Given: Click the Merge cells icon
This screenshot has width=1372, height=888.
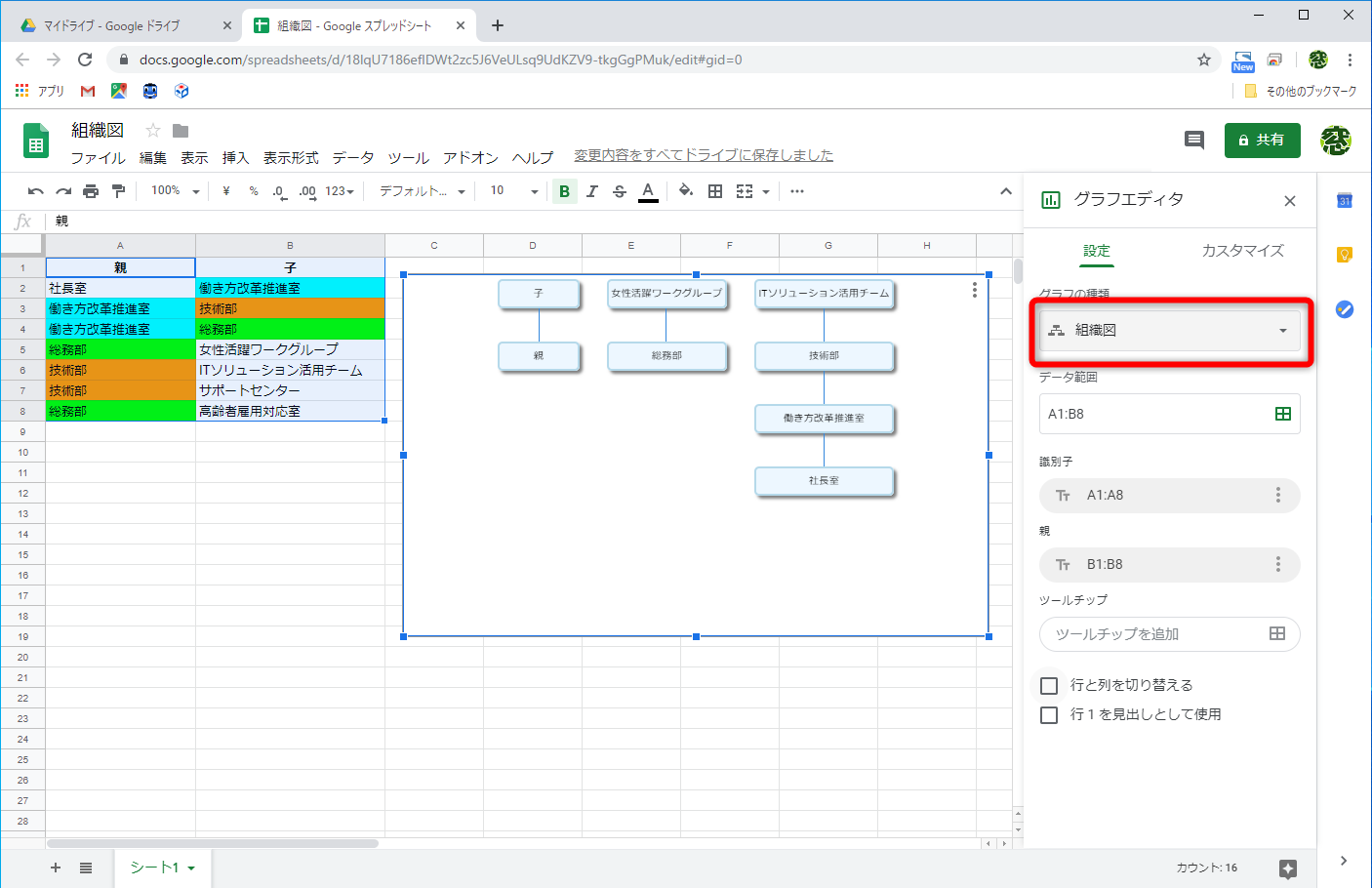Looking at the screenshot, I should click(x=743, y=190).
